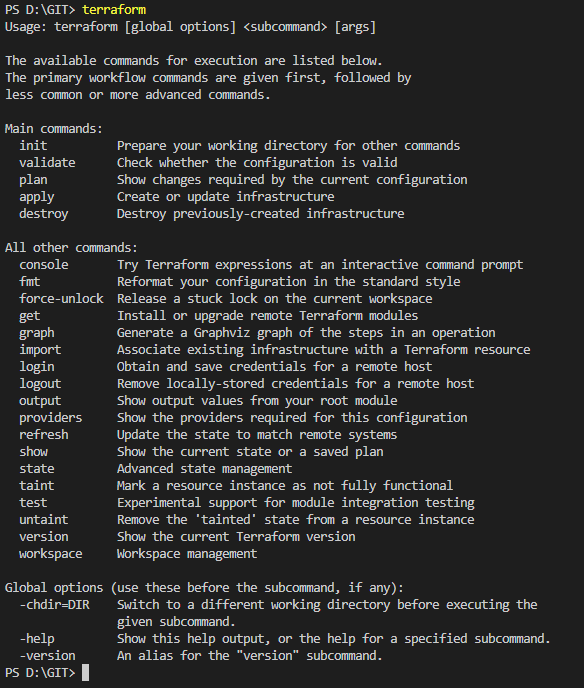Screen dimensions: 584x688
Task: Click the '-chdir=DIR' global option
Action: tap(54, 605)
